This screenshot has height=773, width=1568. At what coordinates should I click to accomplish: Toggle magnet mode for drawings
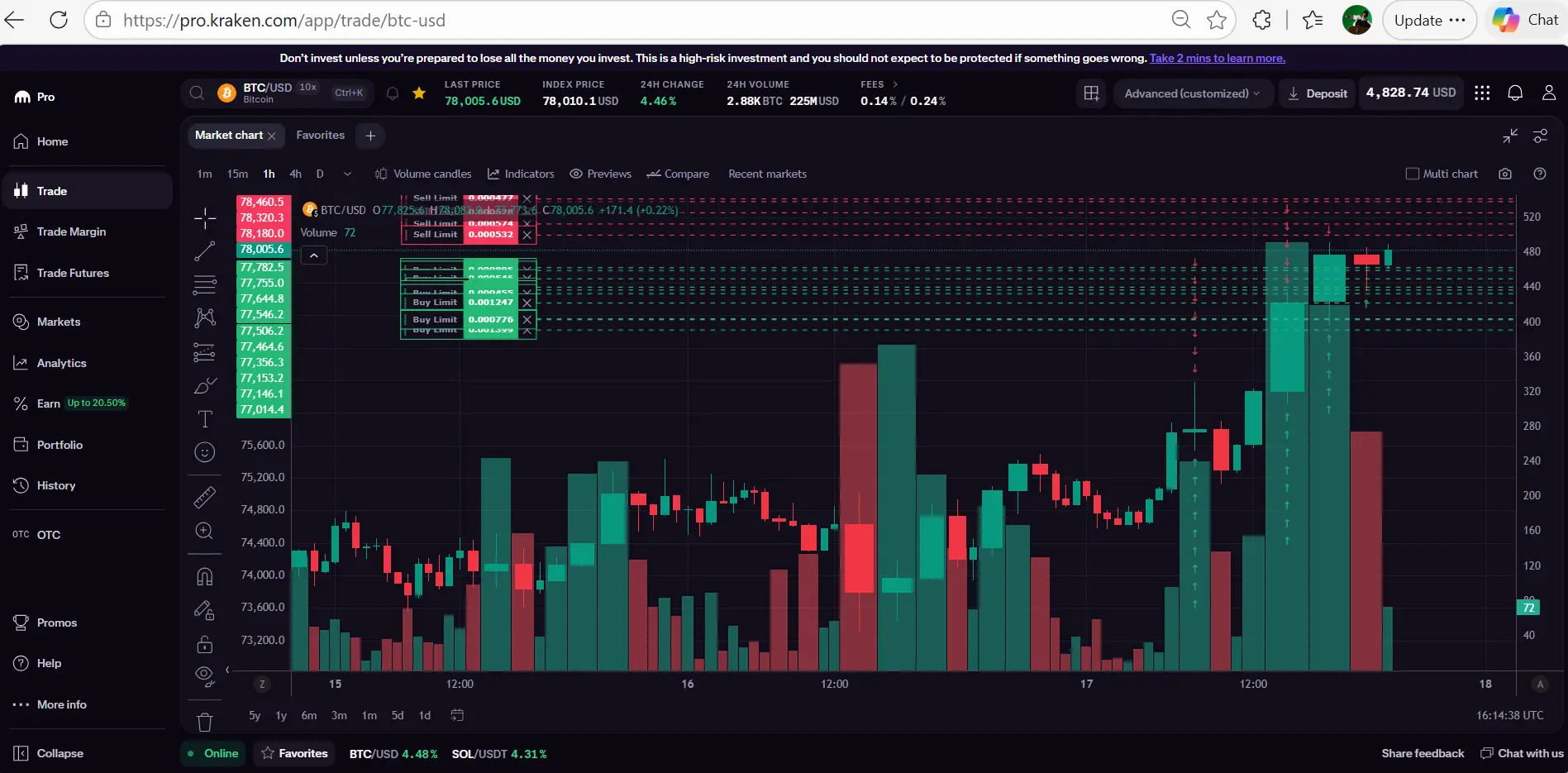205,576
